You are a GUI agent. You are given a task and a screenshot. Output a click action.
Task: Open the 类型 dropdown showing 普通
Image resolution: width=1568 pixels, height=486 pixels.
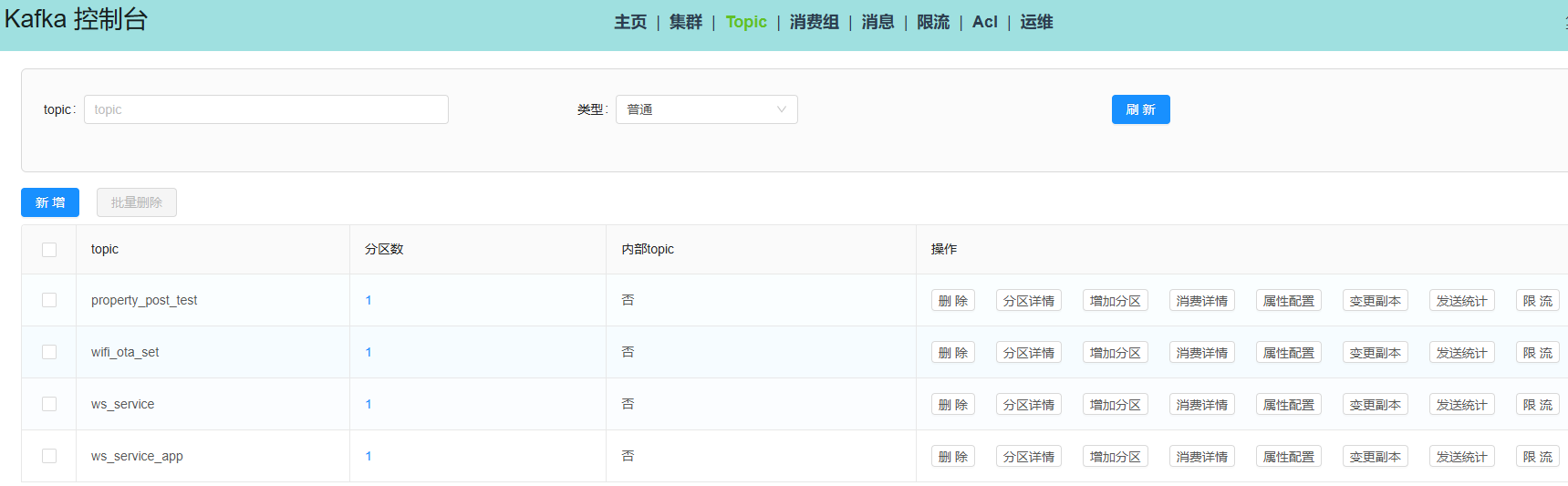click(706, 109)
